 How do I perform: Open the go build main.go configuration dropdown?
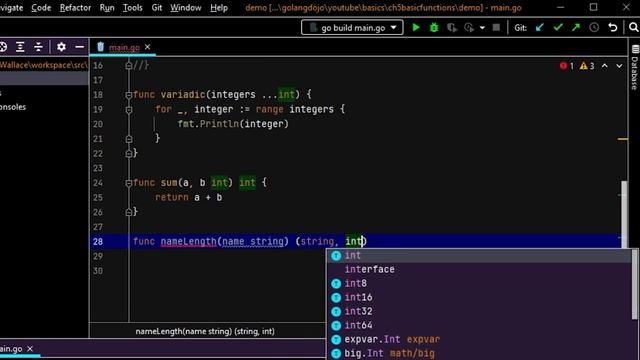pyautogui.click(x=352, y=27)
